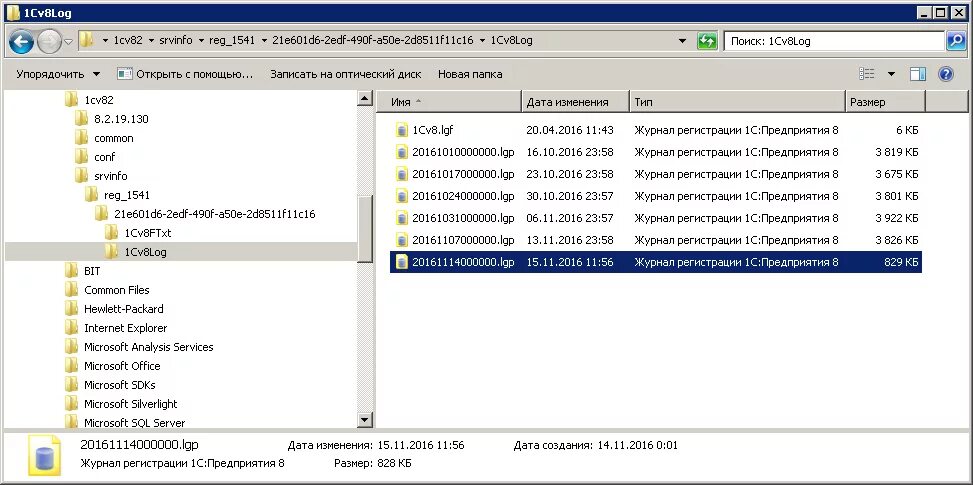
Task: Select Microsoft Analysis Services folder
Action: (x=148, y=347)
